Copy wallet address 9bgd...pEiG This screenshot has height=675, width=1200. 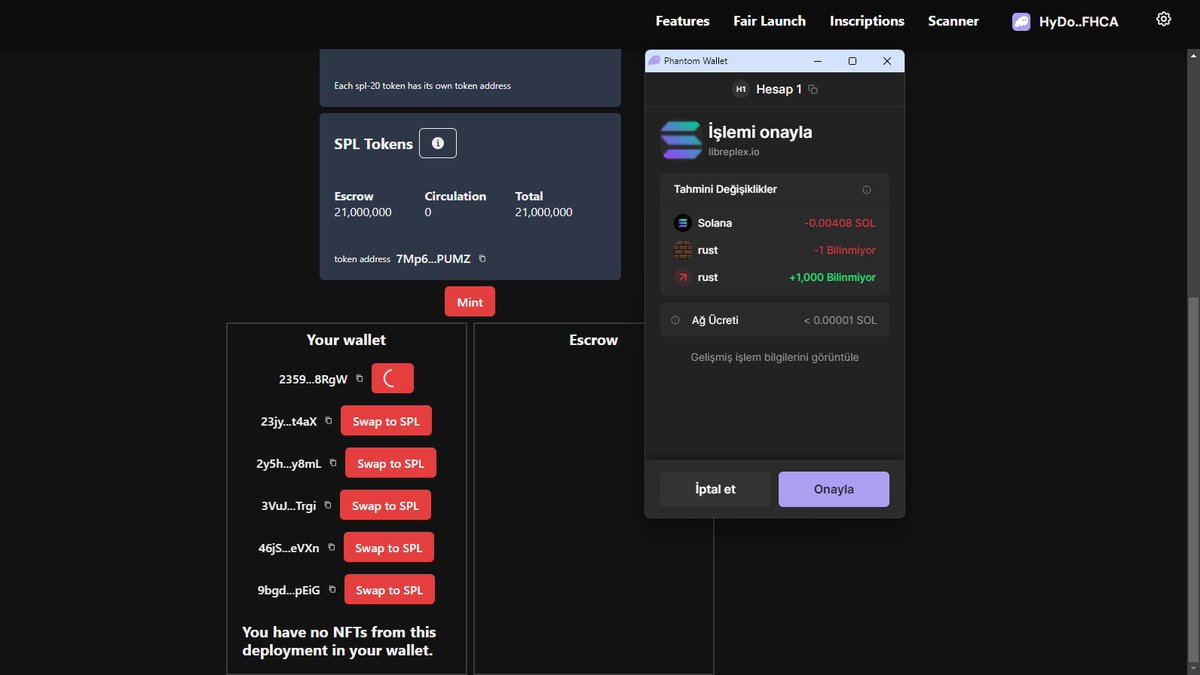(x=332, y=590)
